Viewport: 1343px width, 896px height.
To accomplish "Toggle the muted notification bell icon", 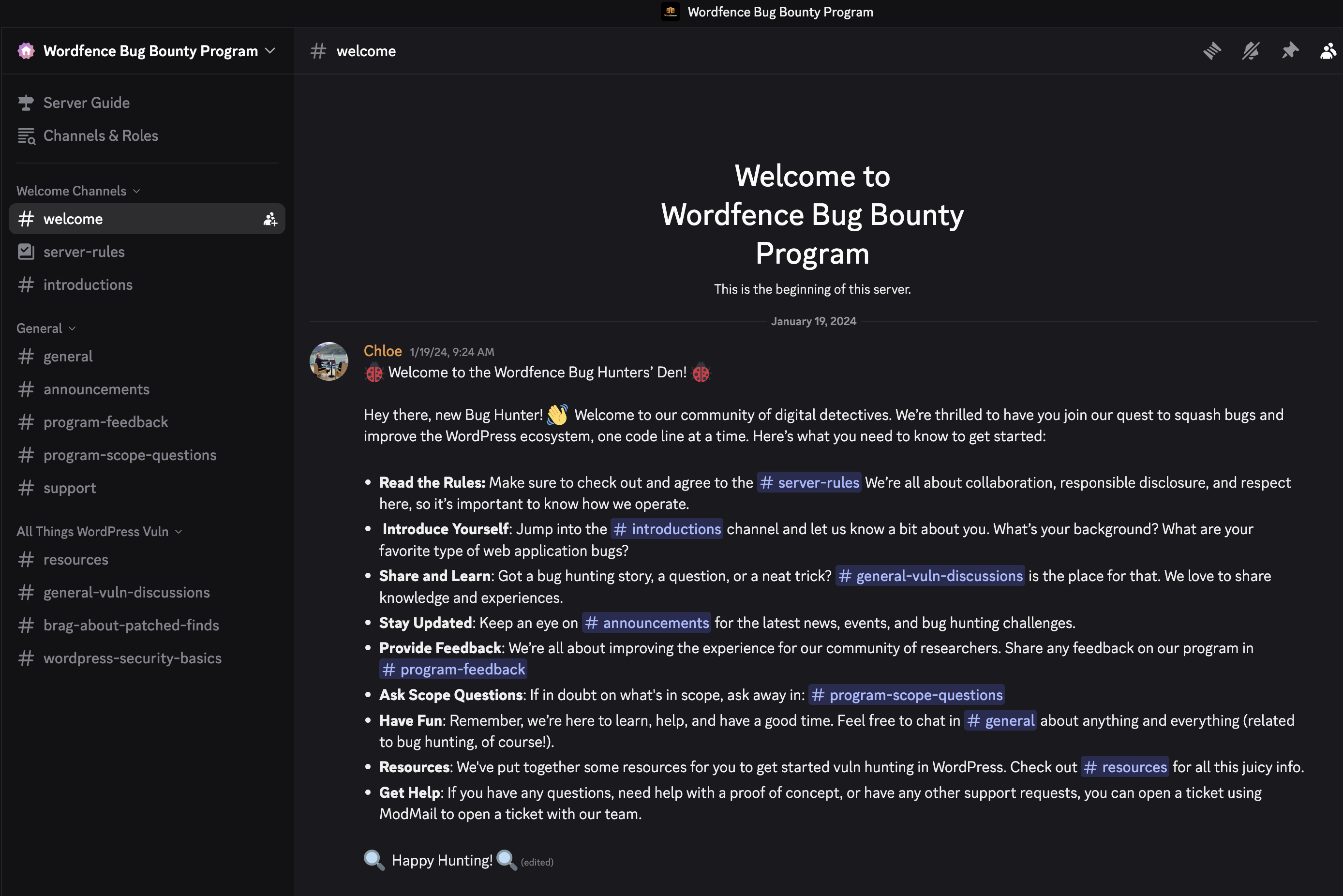I will pos(1251,51).
